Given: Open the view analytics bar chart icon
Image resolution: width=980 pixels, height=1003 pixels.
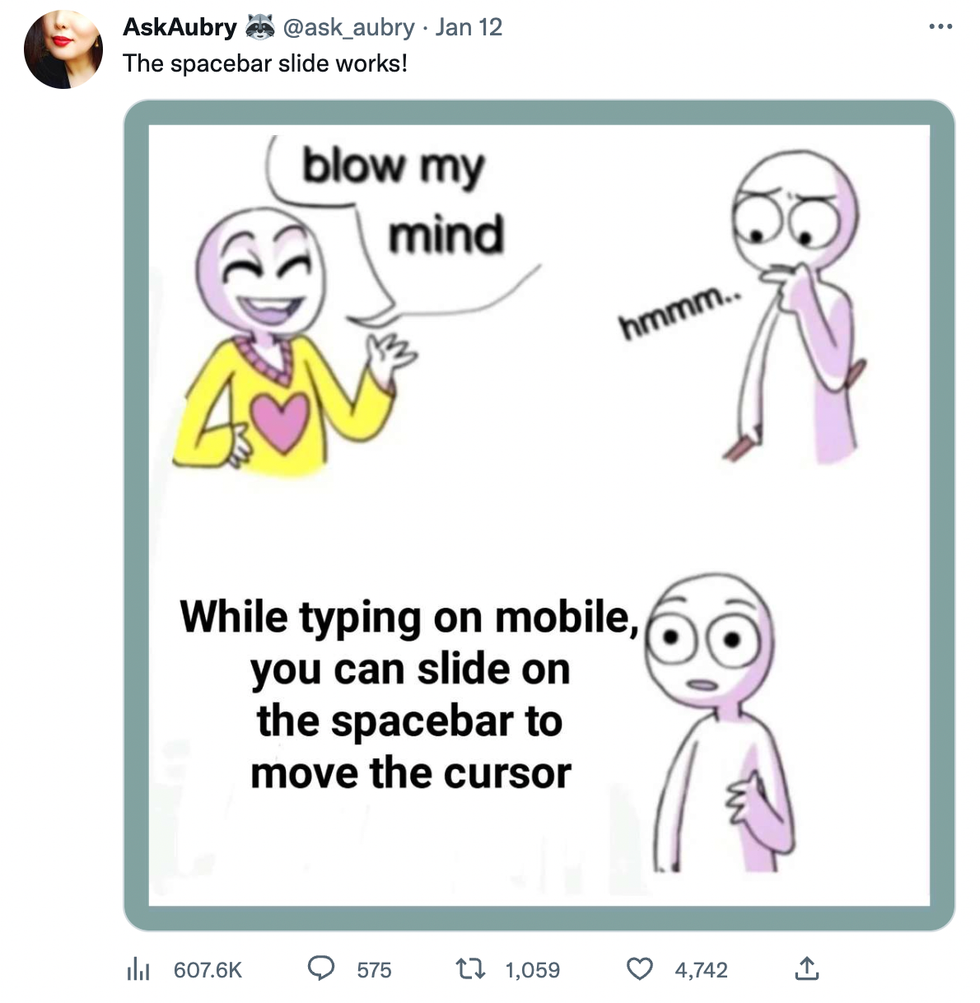Looking at the screenshot, I should 139,968.
